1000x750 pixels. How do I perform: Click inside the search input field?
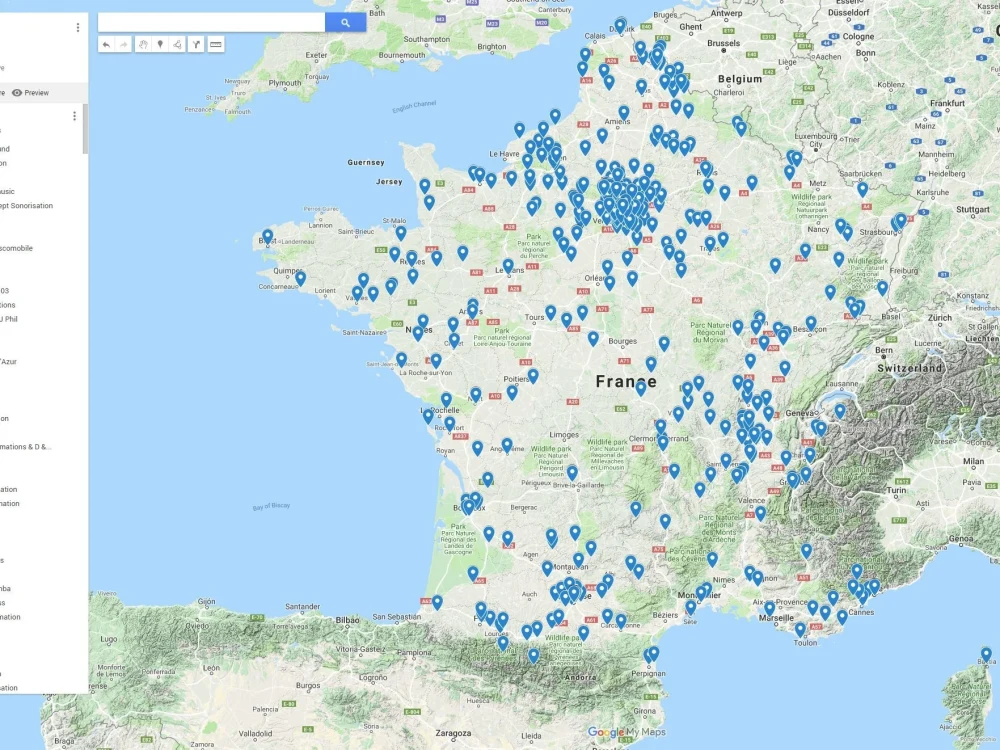coord(210,20)
